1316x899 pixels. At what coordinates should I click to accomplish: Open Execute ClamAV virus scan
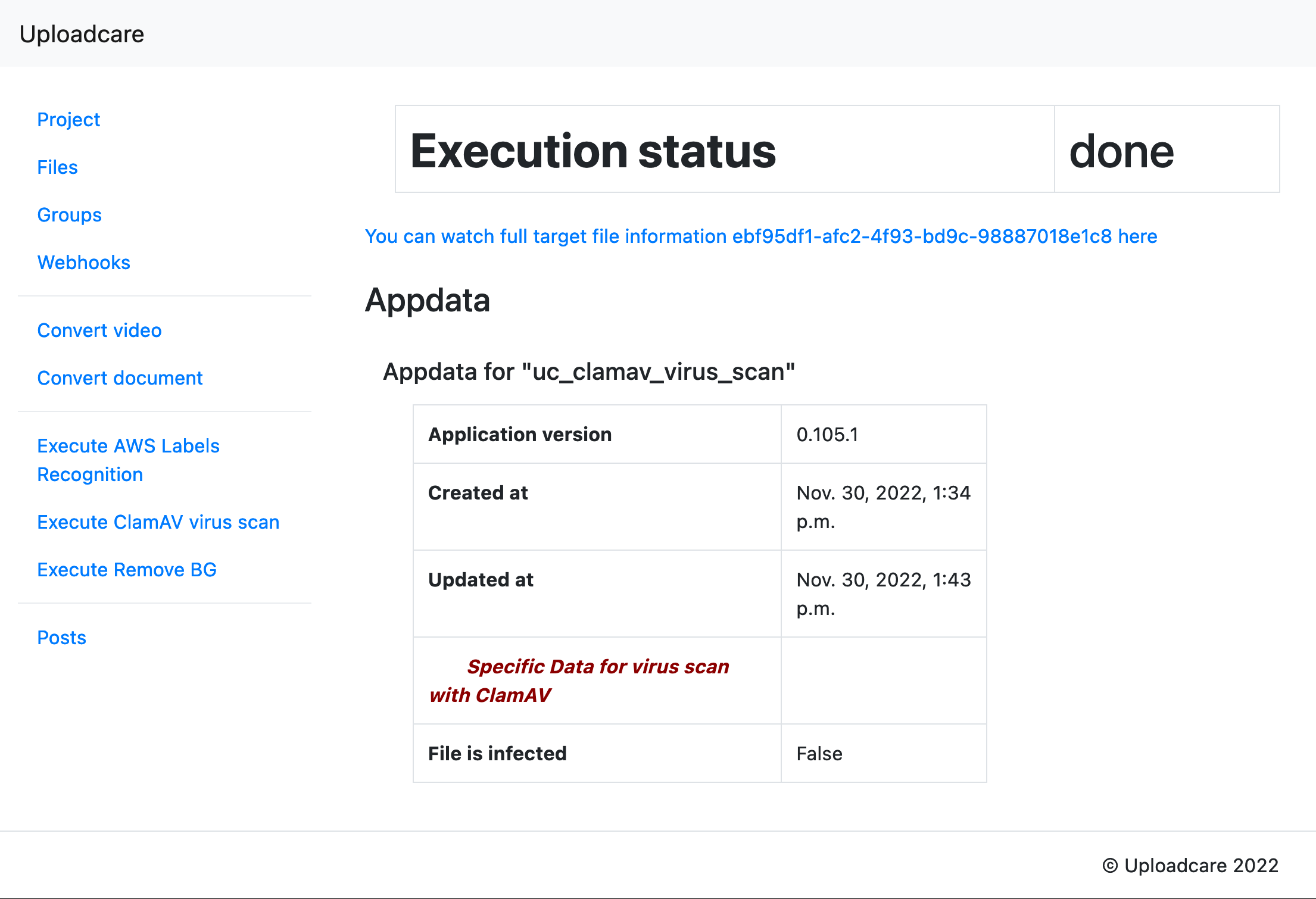(158, 522)
